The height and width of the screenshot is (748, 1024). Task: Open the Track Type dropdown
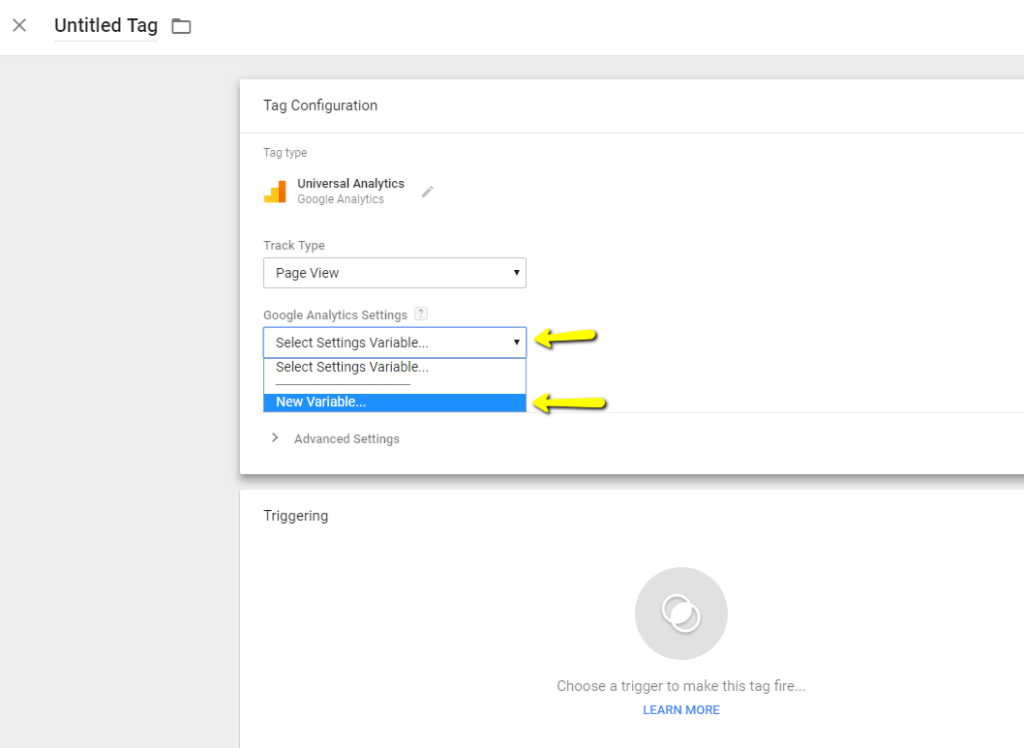pyautogui.click(x=394, y=272)
